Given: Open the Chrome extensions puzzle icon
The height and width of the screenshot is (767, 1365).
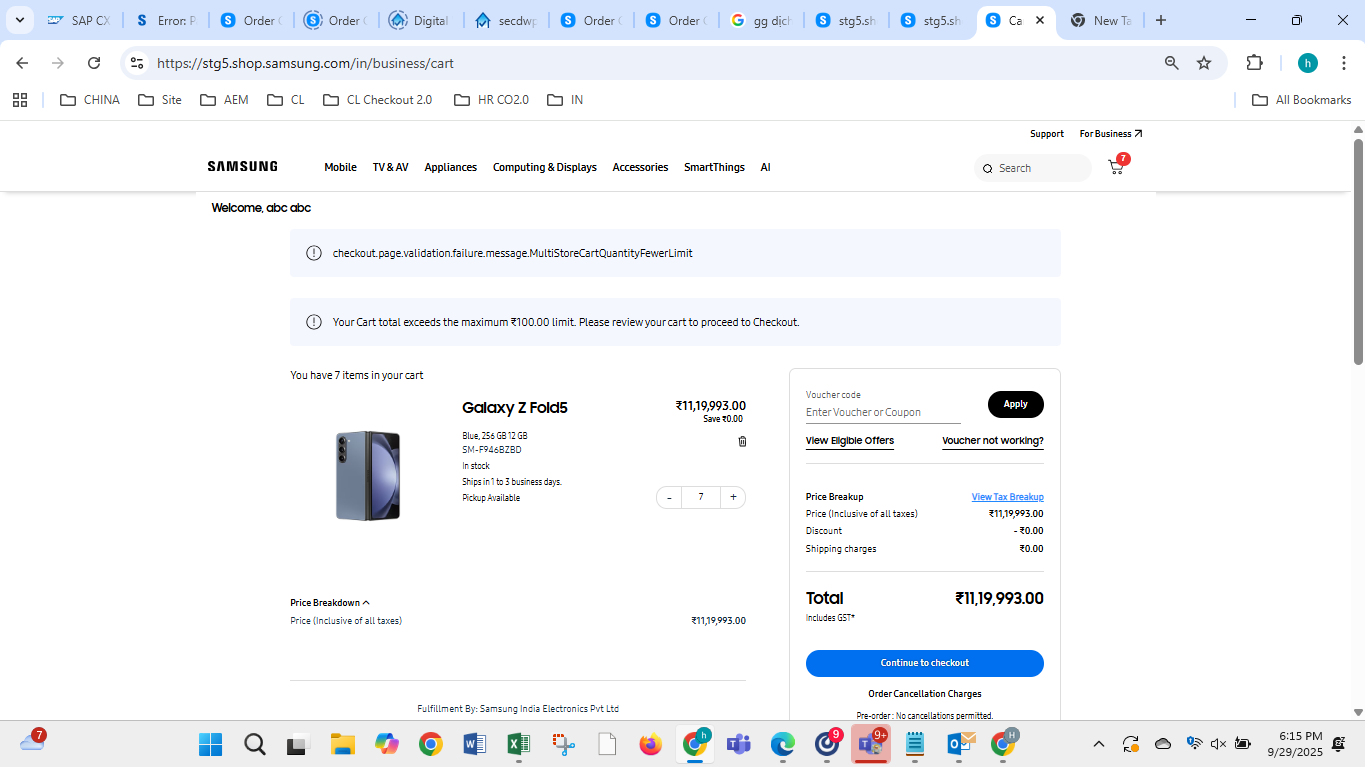Looking at the screenshot, I should (1255, 63).
